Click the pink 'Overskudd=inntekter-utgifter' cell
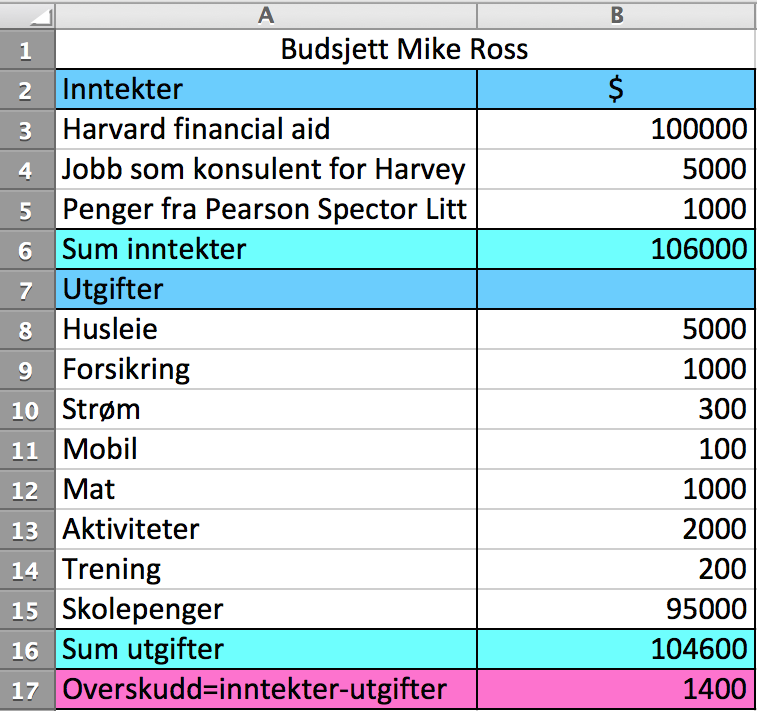The width and height of the screenshot is (757, 711). (266, 689)
